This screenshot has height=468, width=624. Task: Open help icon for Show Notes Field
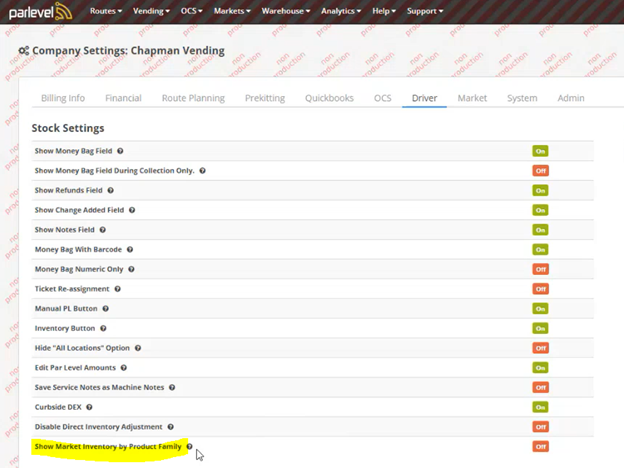pos(103,230)
